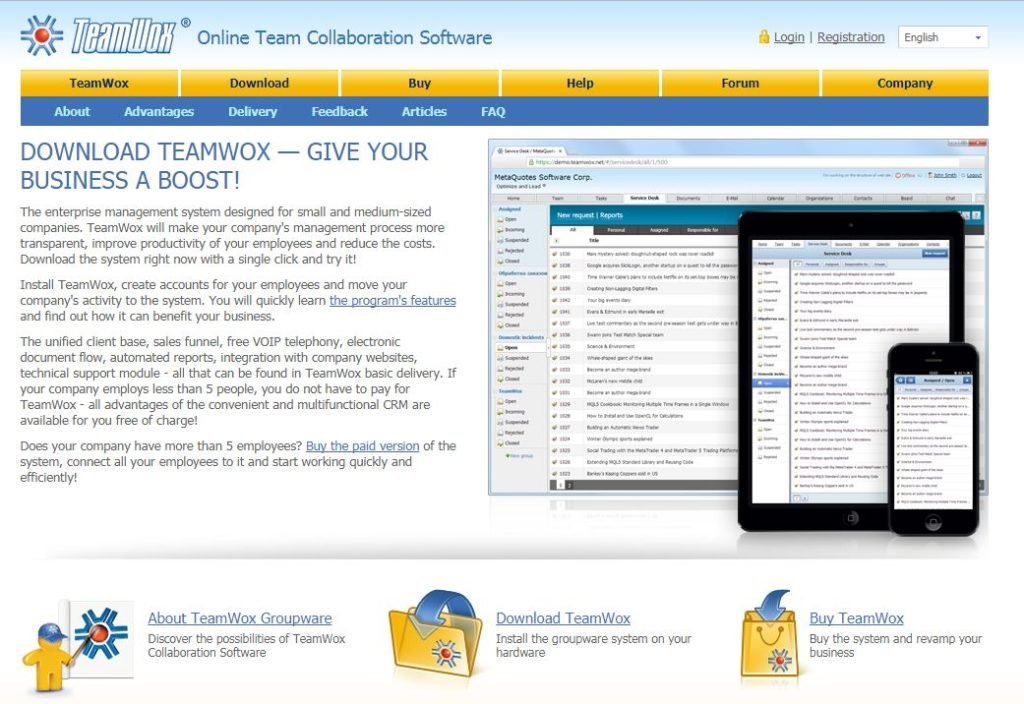Go to the Feedback submenu item

coord(340,112)
